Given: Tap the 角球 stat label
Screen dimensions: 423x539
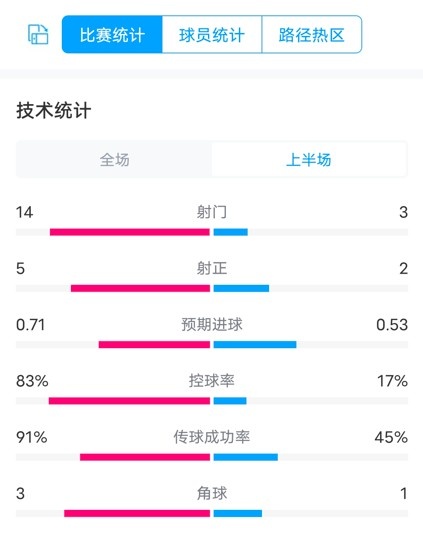Looking at the screenshot, I should pyautogui.click(x=212, y=493).
